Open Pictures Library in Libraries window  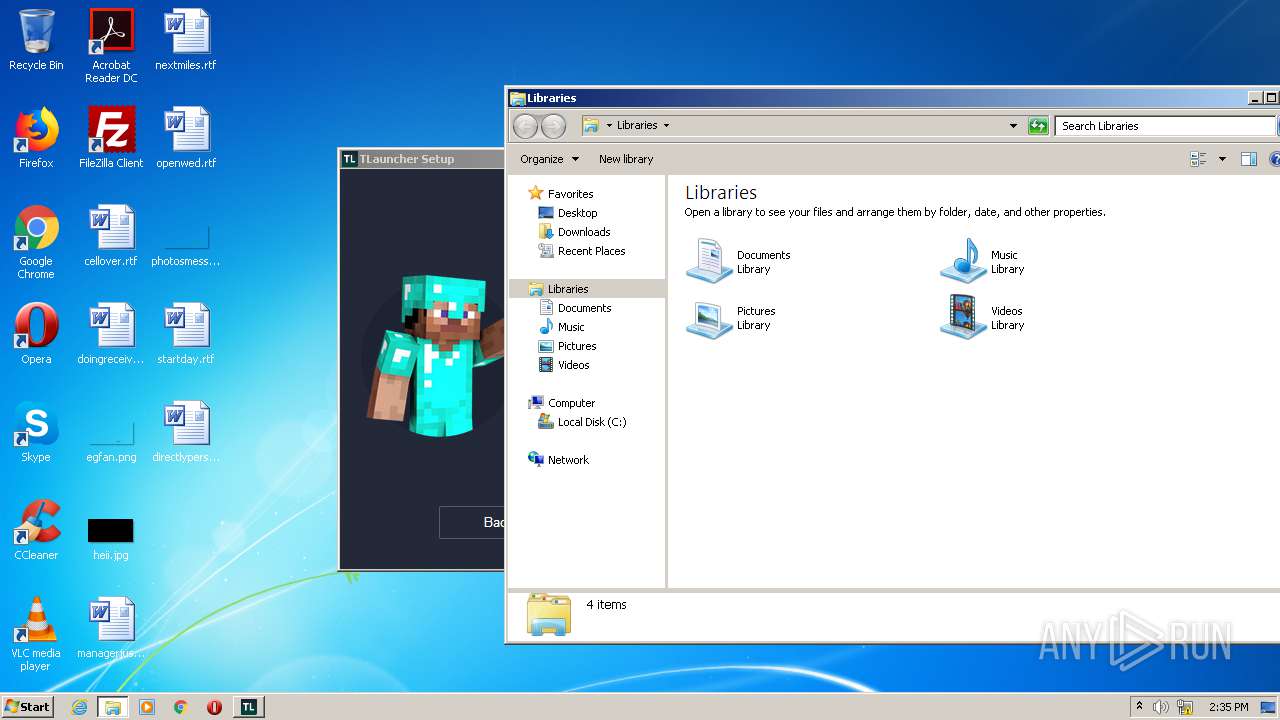732,318
